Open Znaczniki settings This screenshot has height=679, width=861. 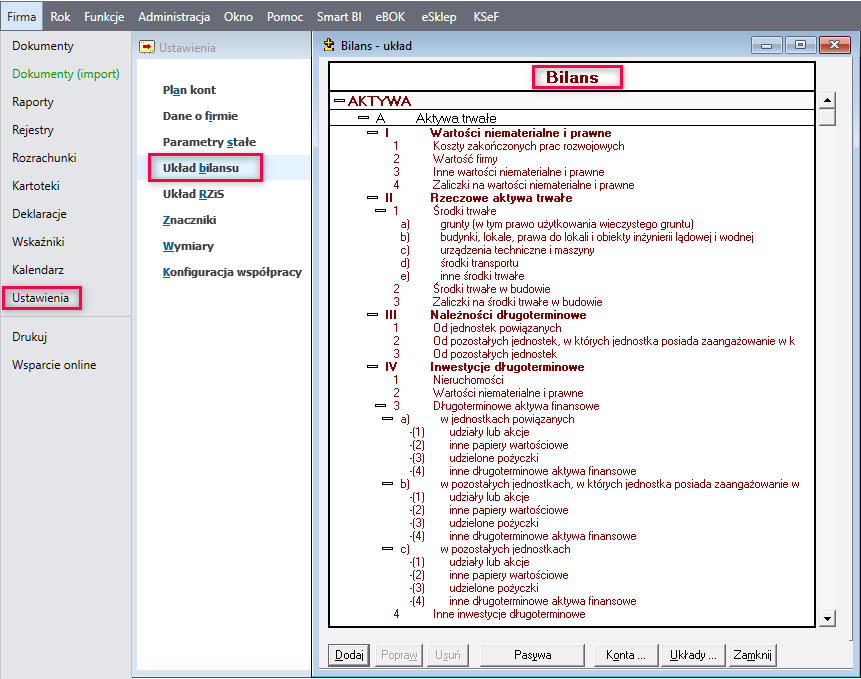(x=189, y=220)
